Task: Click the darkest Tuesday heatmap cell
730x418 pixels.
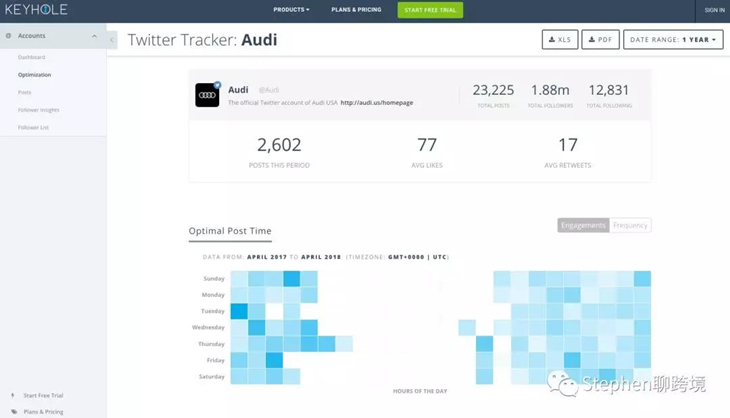Action: click(239, 311)
